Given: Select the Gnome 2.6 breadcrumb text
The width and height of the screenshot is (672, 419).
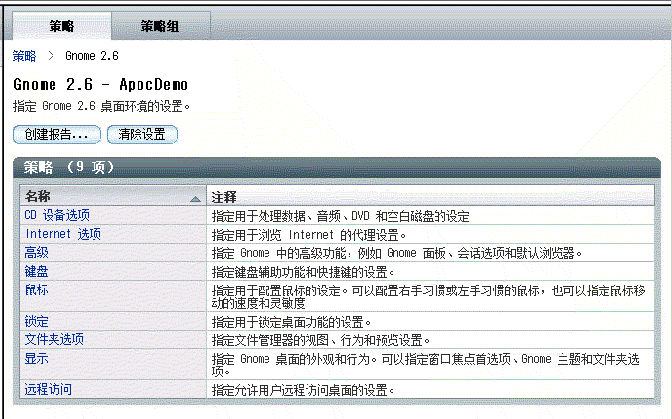Looking at the screenshot, I should pyautogui.click(x=92, y=56).
